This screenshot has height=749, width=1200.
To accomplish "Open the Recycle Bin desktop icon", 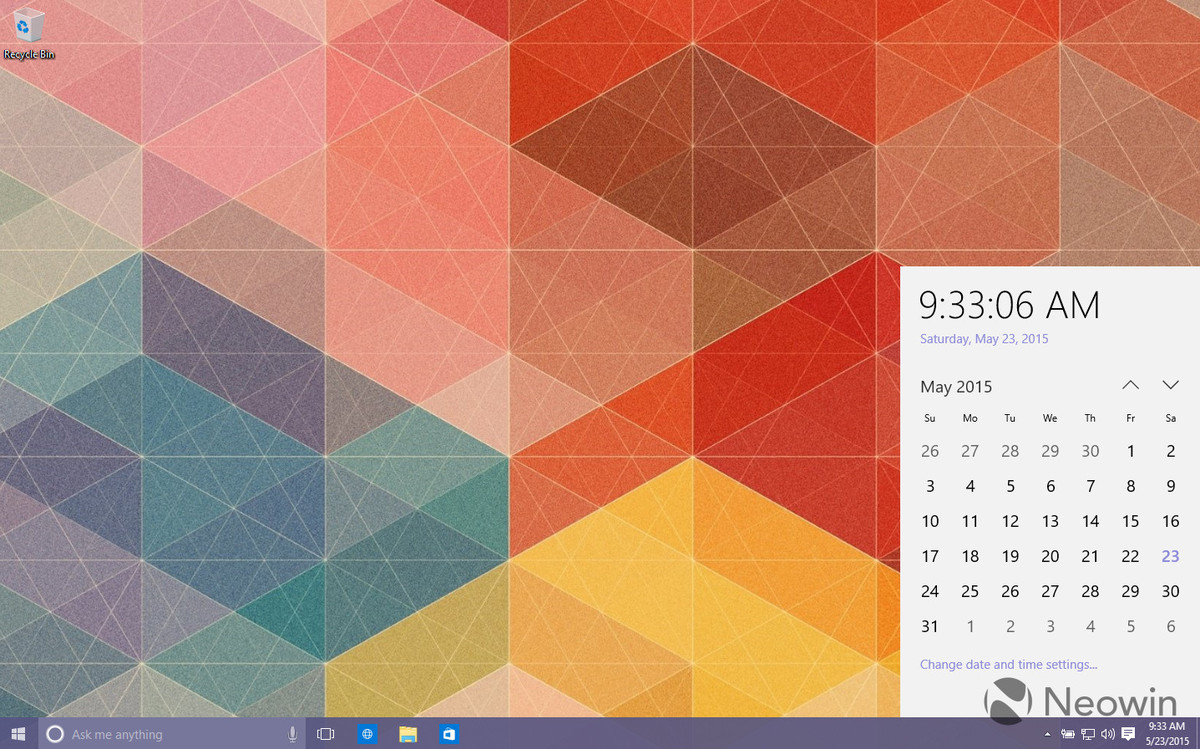I will pos(29,32).
